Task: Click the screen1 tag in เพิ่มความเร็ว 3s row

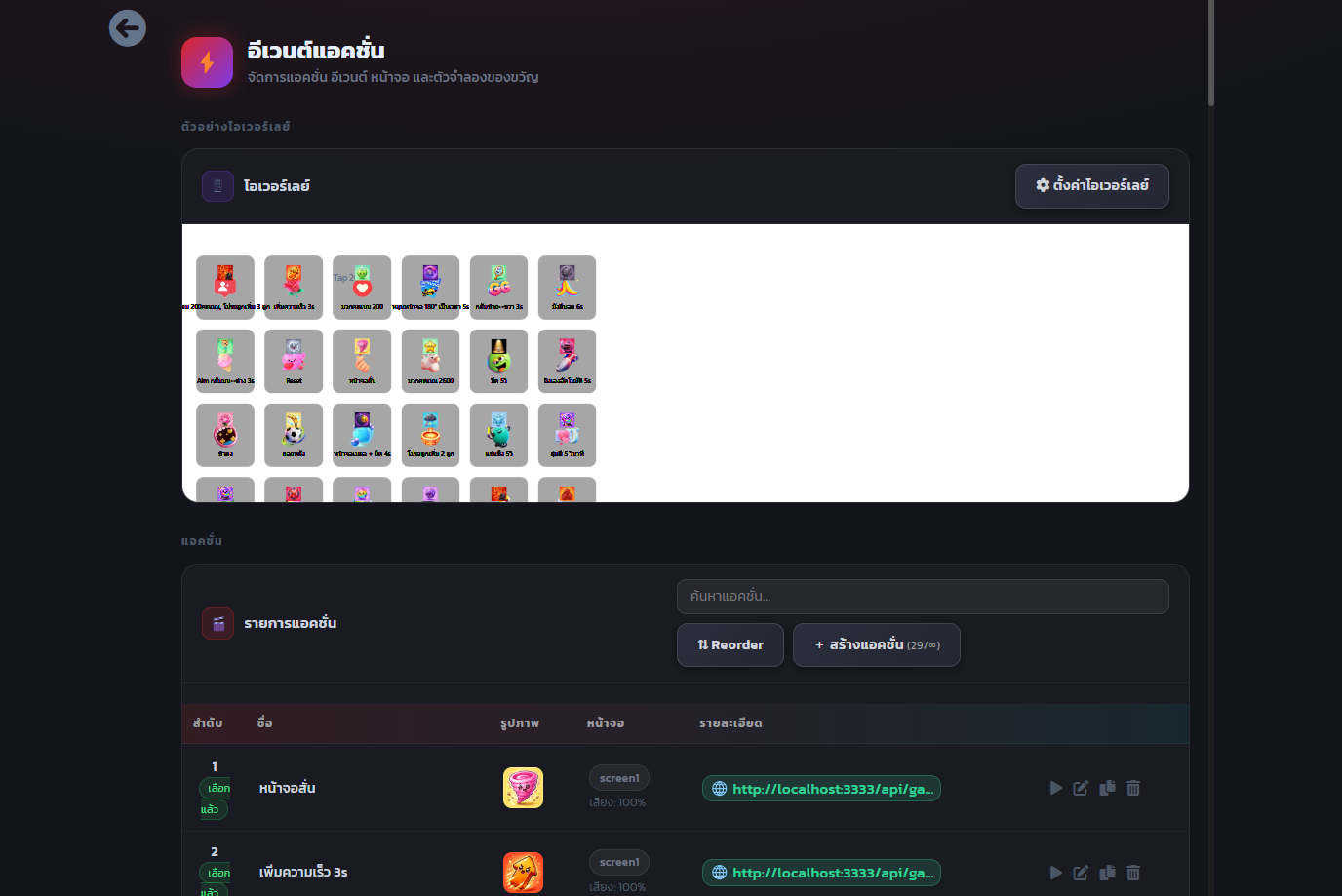Action: click(619, 862)
